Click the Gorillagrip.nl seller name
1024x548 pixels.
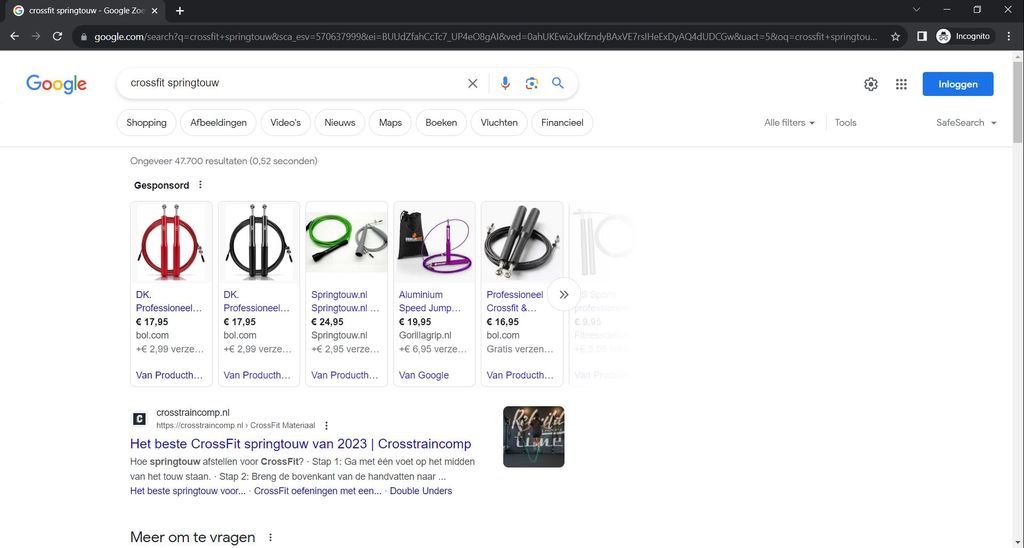point(425,335)
